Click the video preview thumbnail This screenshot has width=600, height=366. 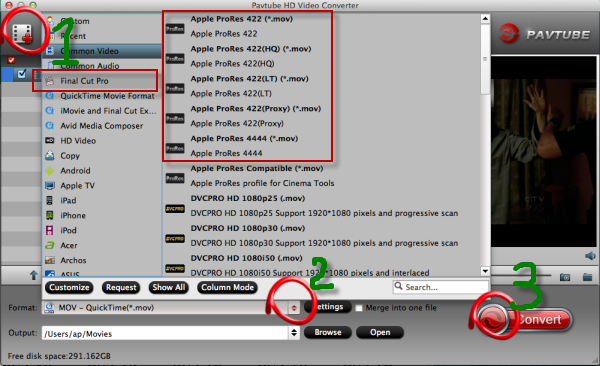[x=543, y=151]
